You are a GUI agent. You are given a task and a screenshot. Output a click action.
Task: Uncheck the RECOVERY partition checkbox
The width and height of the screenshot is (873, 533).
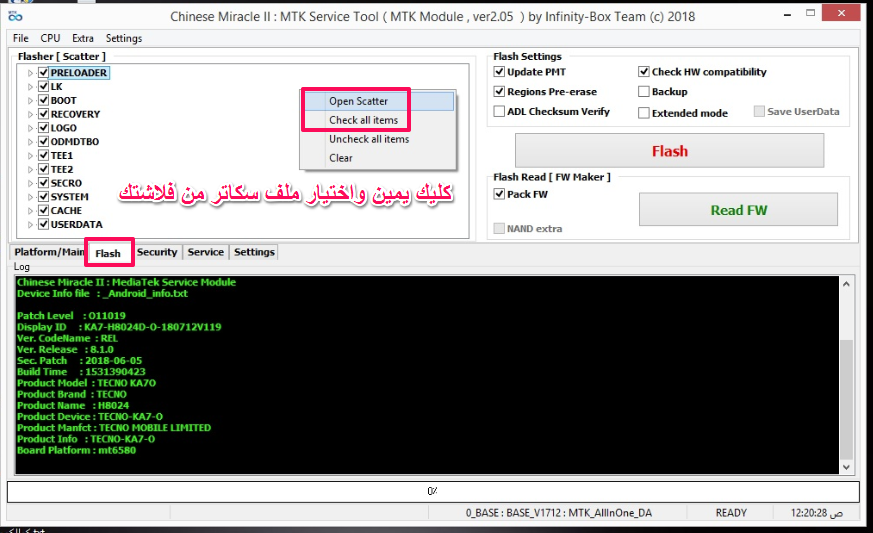point(43,114)
